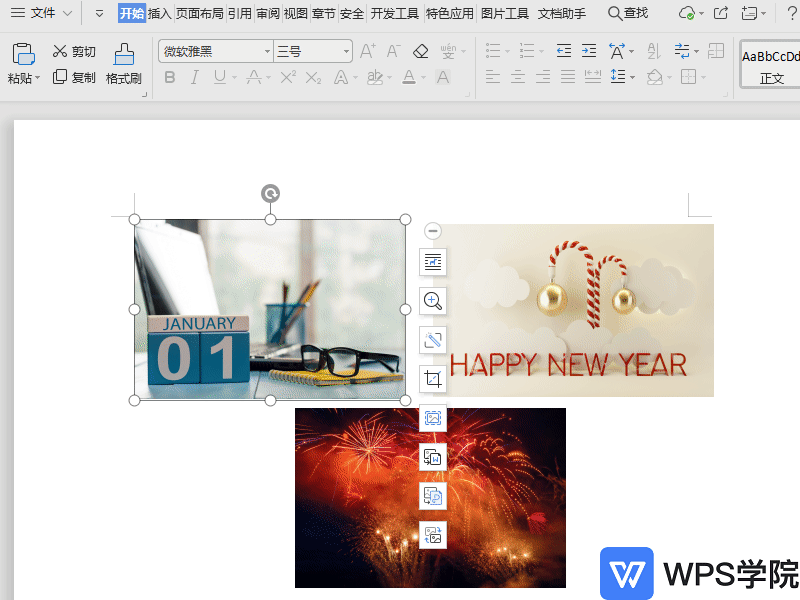Switch to the 引用 tab
This screenshot has width=800, height=600.
[x=240, y=13]
